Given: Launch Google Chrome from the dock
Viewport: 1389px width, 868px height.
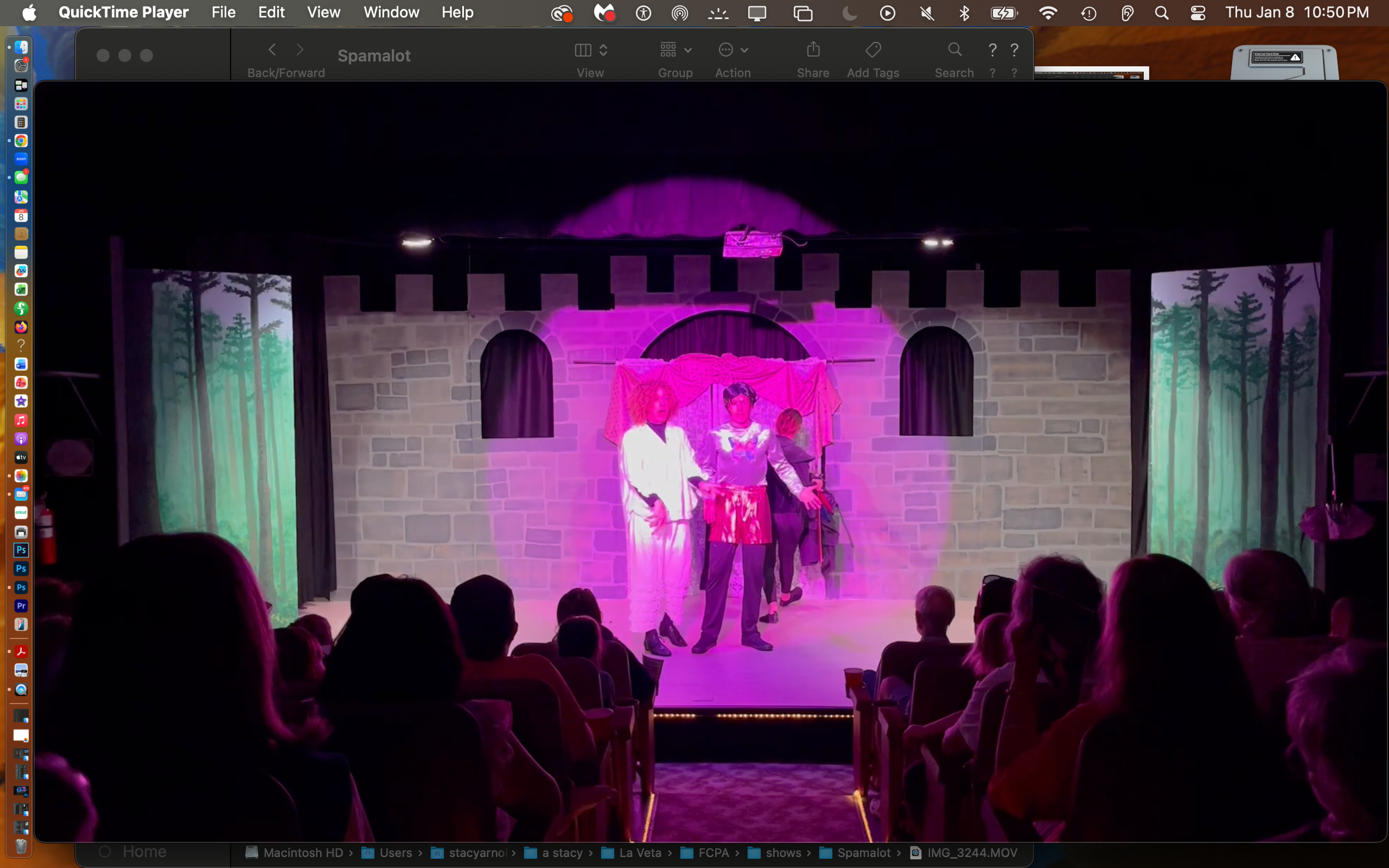Looking at the screenshot, I should pyautogui.click(x=21, y=141).
